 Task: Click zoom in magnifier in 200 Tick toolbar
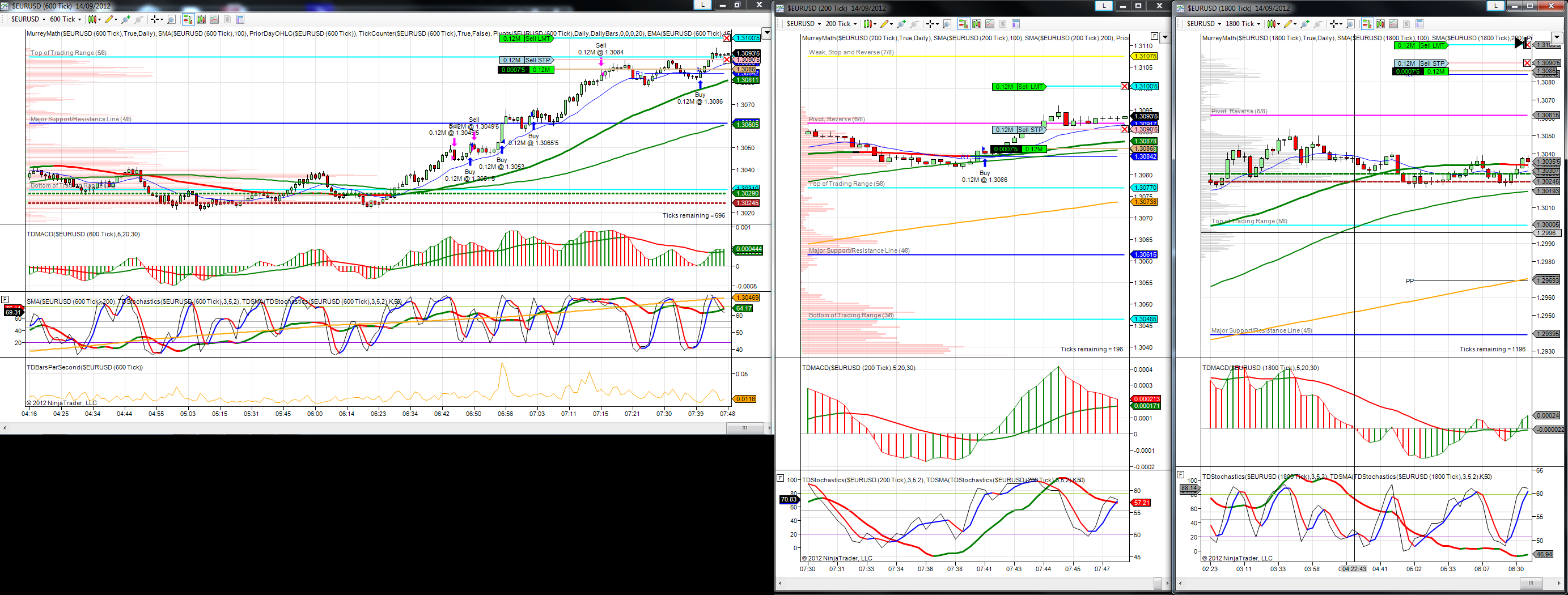pos(901,24)
